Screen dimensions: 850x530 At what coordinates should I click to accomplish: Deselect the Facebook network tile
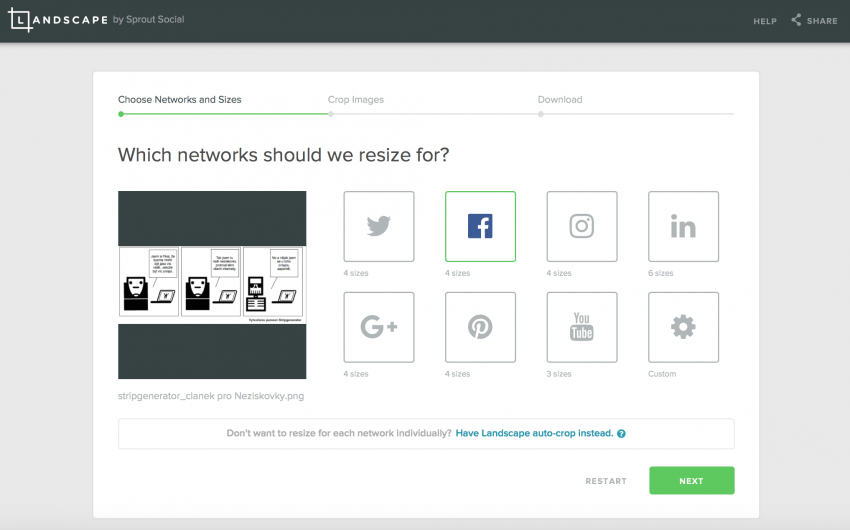pyautogui.click(x=480, y=227)
